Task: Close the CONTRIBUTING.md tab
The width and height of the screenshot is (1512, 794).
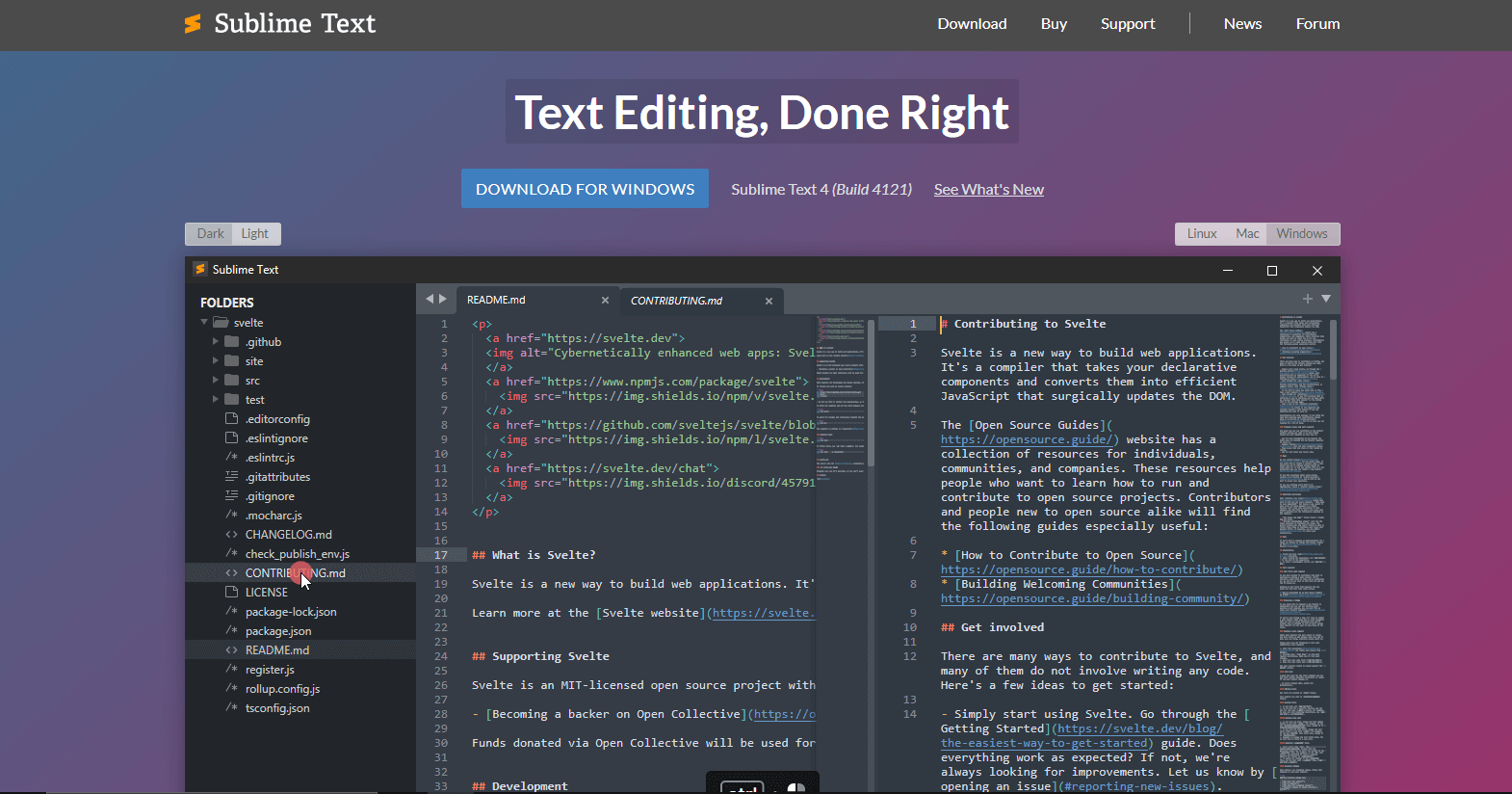Action: pyautogui.click(x=769, y=301)
